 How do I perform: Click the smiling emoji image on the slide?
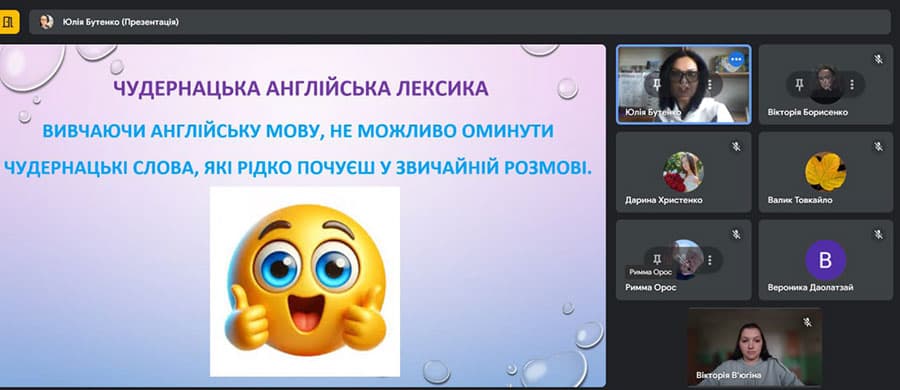coord(305,281)
